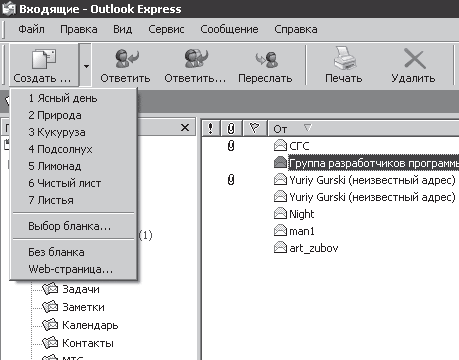Choose the '3 Кукуруза' stationery entry
This screenshot has width=459, height=360.
[x=57, y=132]
